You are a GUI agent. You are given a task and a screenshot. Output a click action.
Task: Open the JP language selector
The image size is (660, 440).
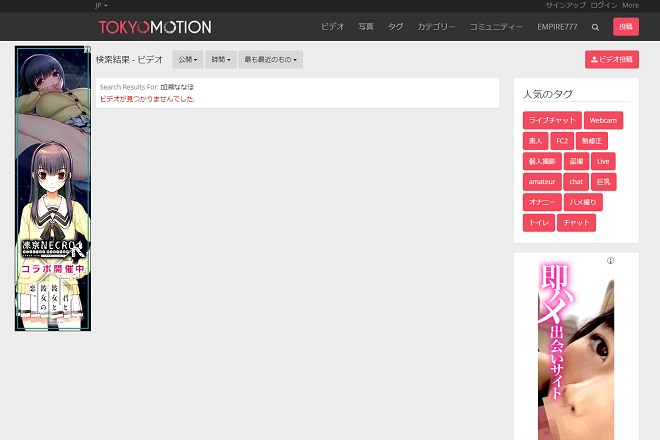[x=100, y=5]
